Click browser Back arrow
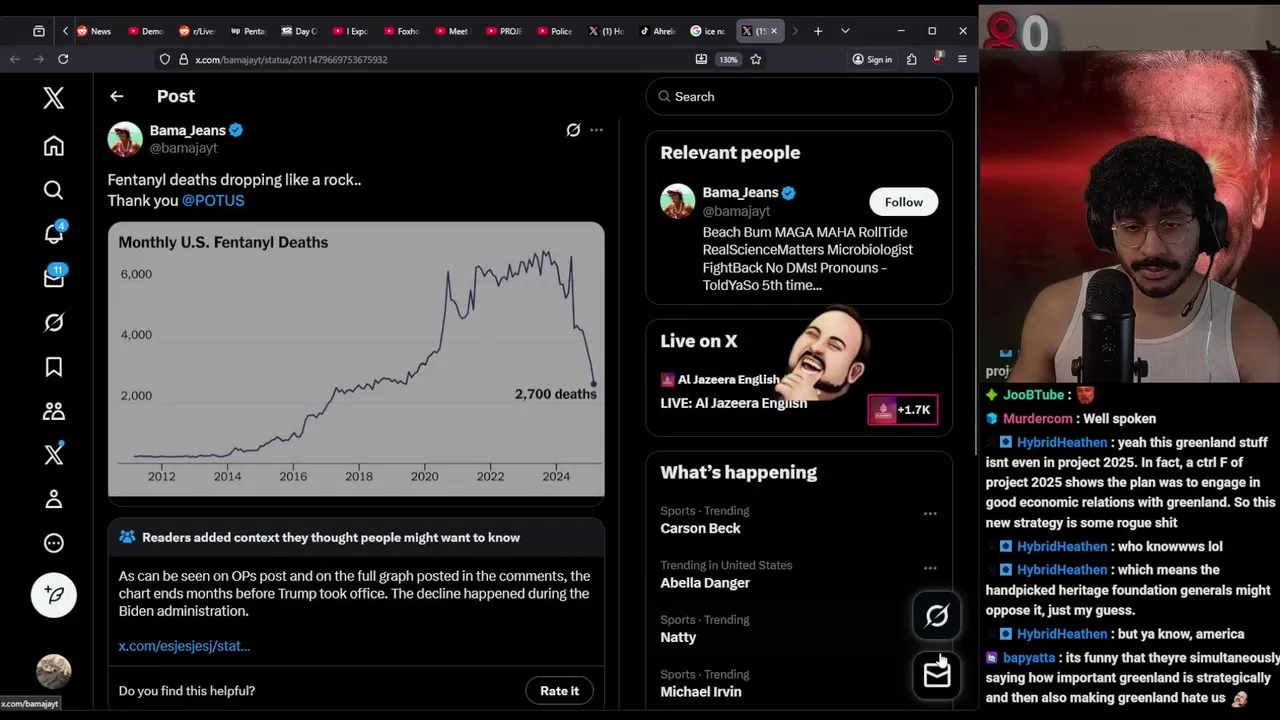This screenshot has height=720, width=1280. point(15,59)
